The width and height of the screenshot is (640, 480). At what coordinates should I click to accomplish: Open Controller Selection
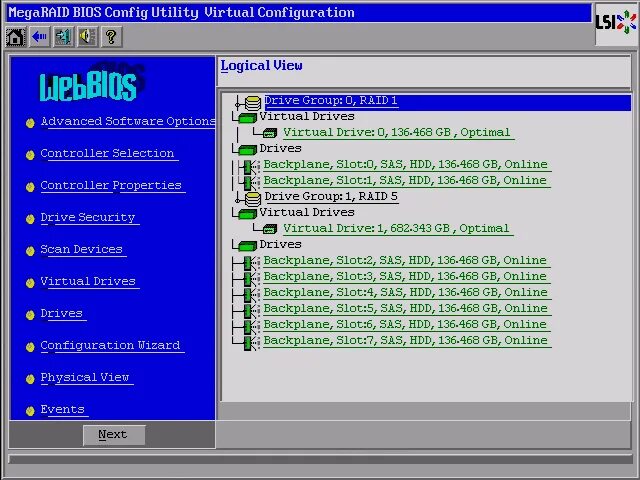tap(107, 153)
